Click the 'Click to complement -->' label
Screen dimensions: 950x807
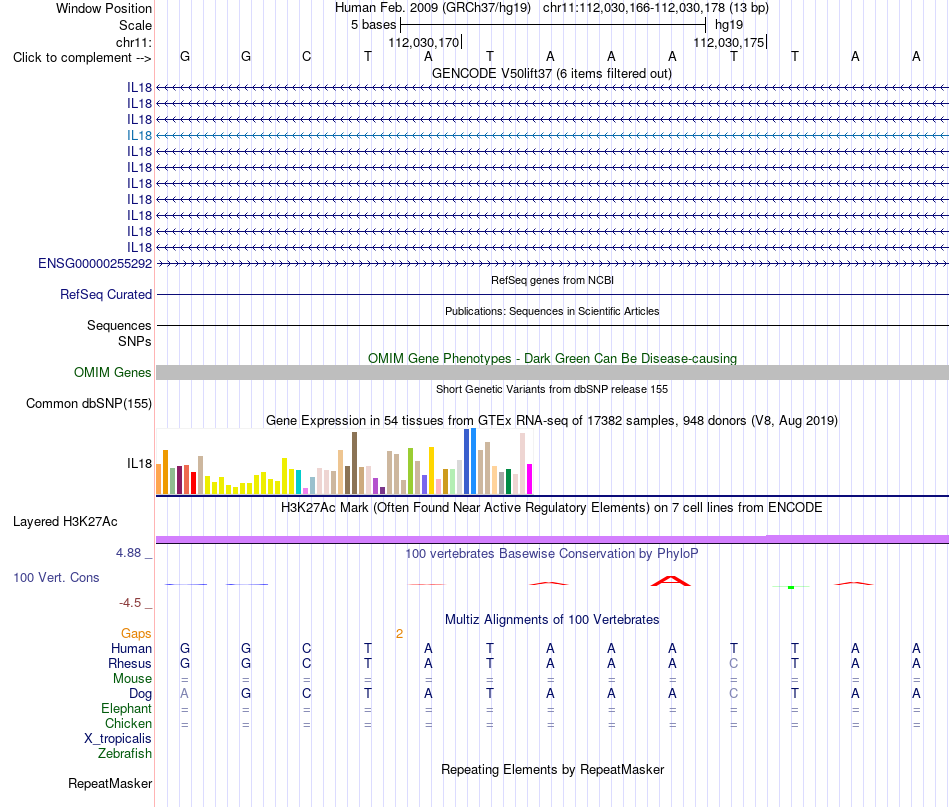(x=82, y=58)
